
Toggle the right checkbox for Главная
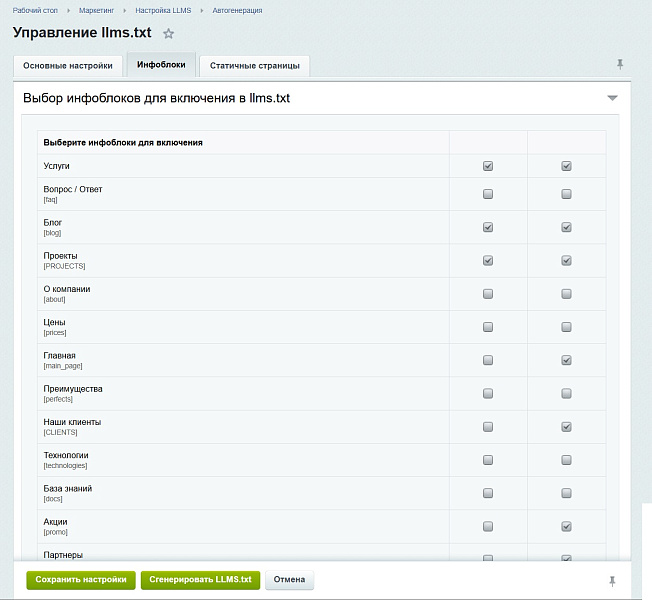tap(566, 360)
